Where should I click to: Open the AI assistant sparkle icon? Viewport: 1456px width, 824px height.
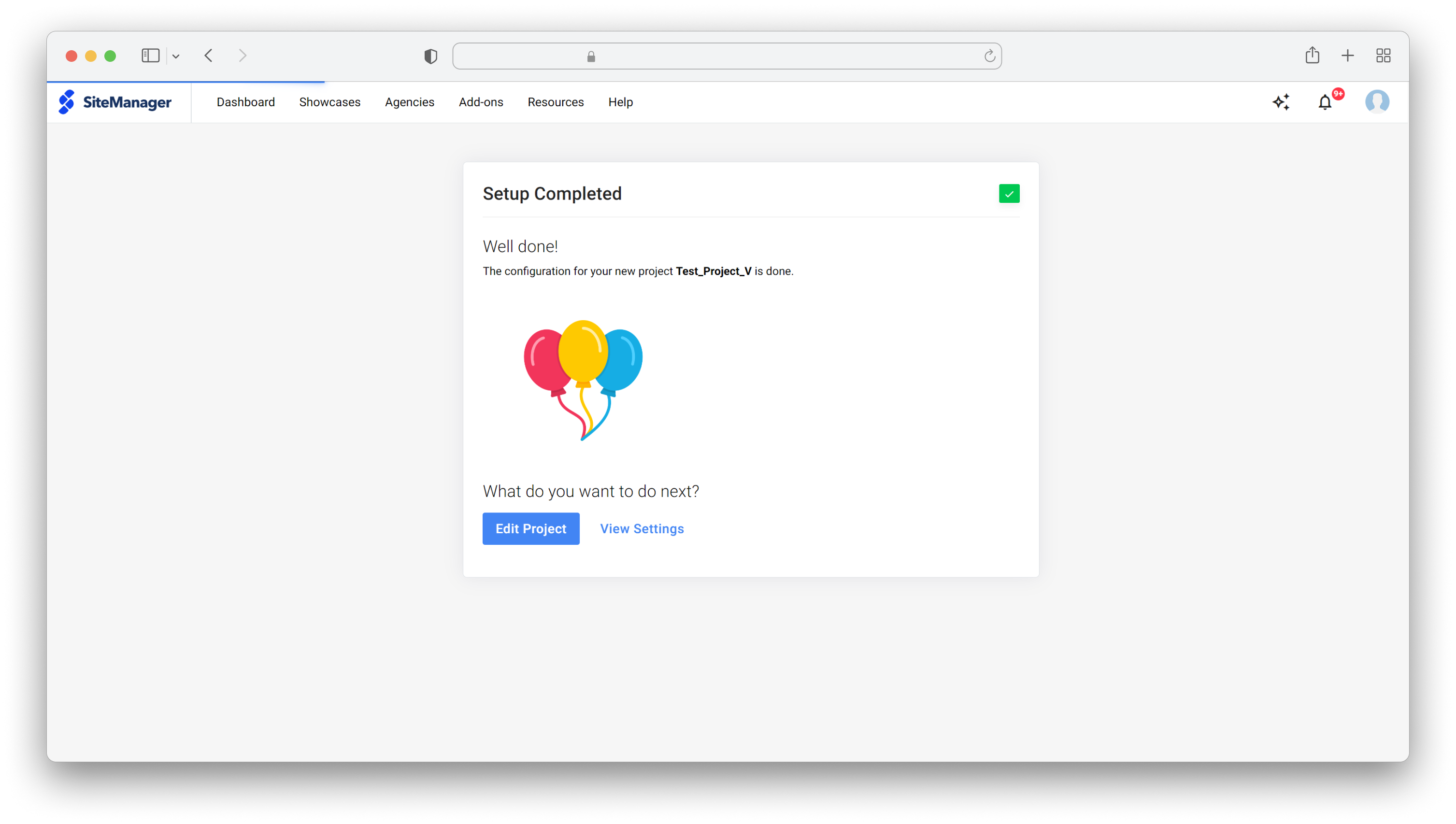[1281, 102]
